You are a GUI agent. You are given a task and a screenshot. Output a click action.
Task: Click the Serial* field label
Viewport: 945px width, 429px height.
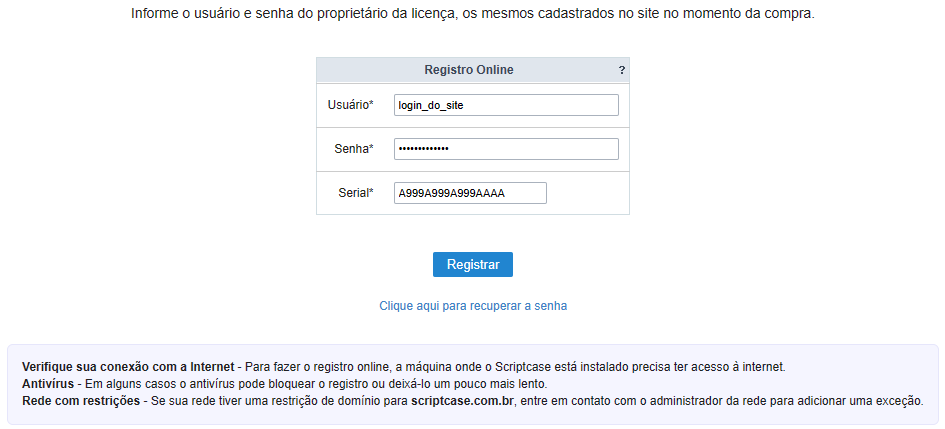(356, 193)
